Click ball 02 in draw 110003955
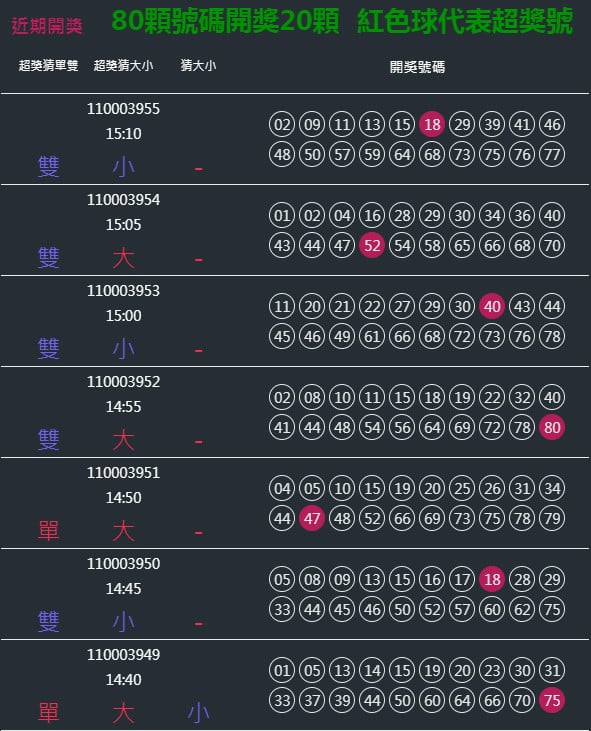The image size is (591, 731). 282,124
